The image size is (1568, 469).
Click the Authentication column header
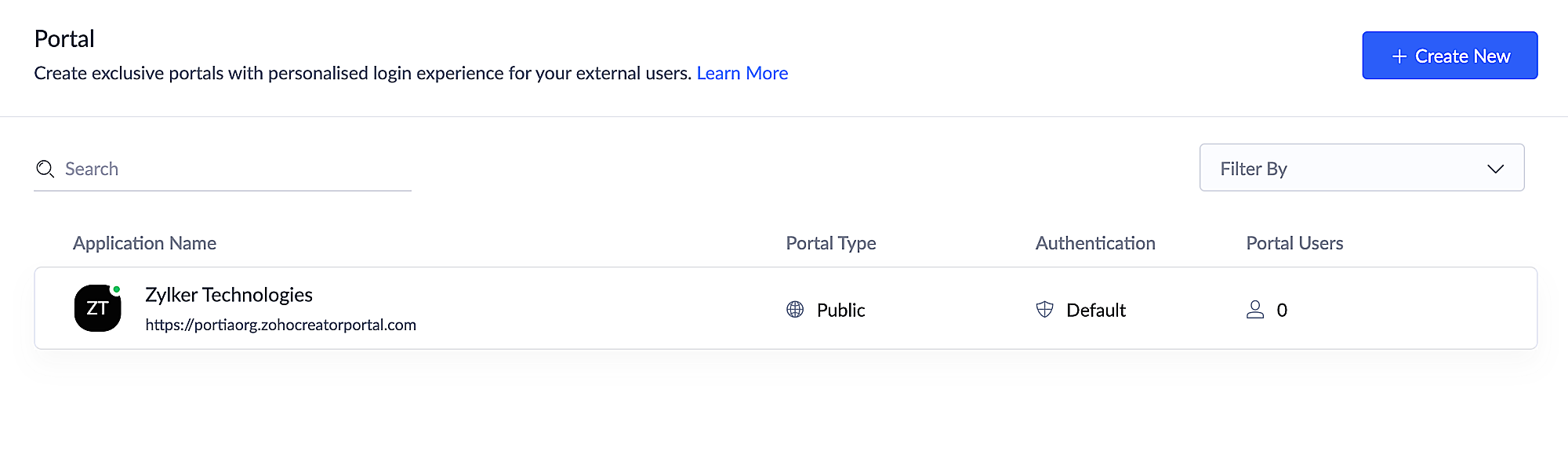pyautogui.click(x=1095, y=243)
